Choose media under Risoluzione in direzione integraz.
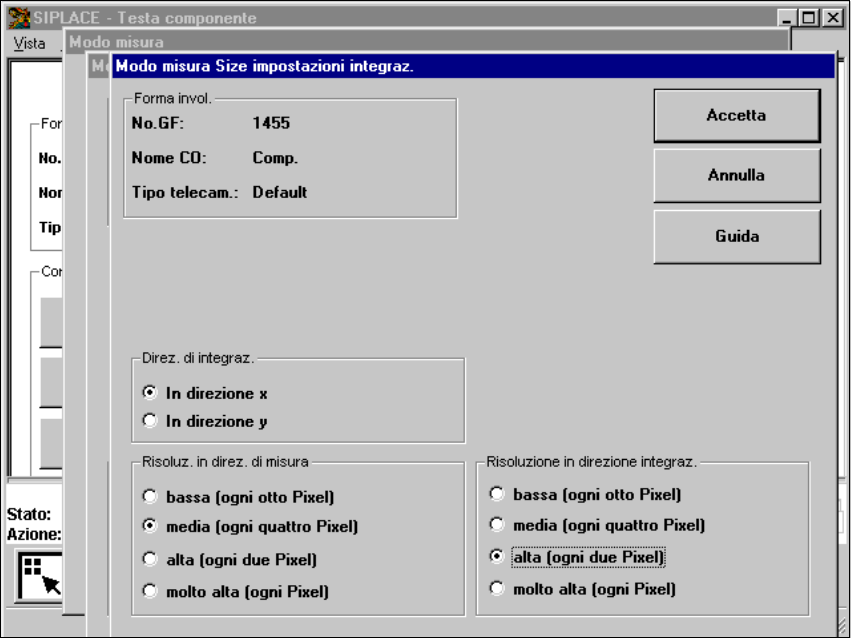The width and height of the screenshot is (851, 638). point(497,525)
